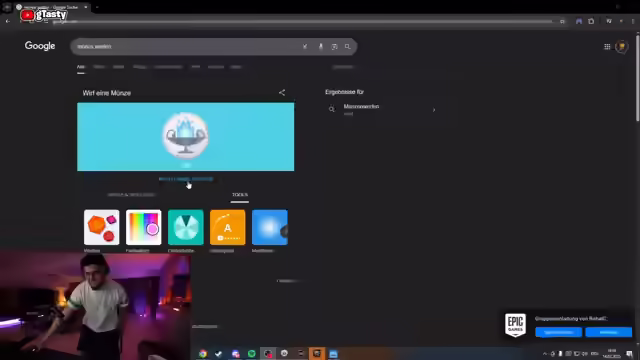Select the All results tab
640x360 pixels.
coord(81,67)
